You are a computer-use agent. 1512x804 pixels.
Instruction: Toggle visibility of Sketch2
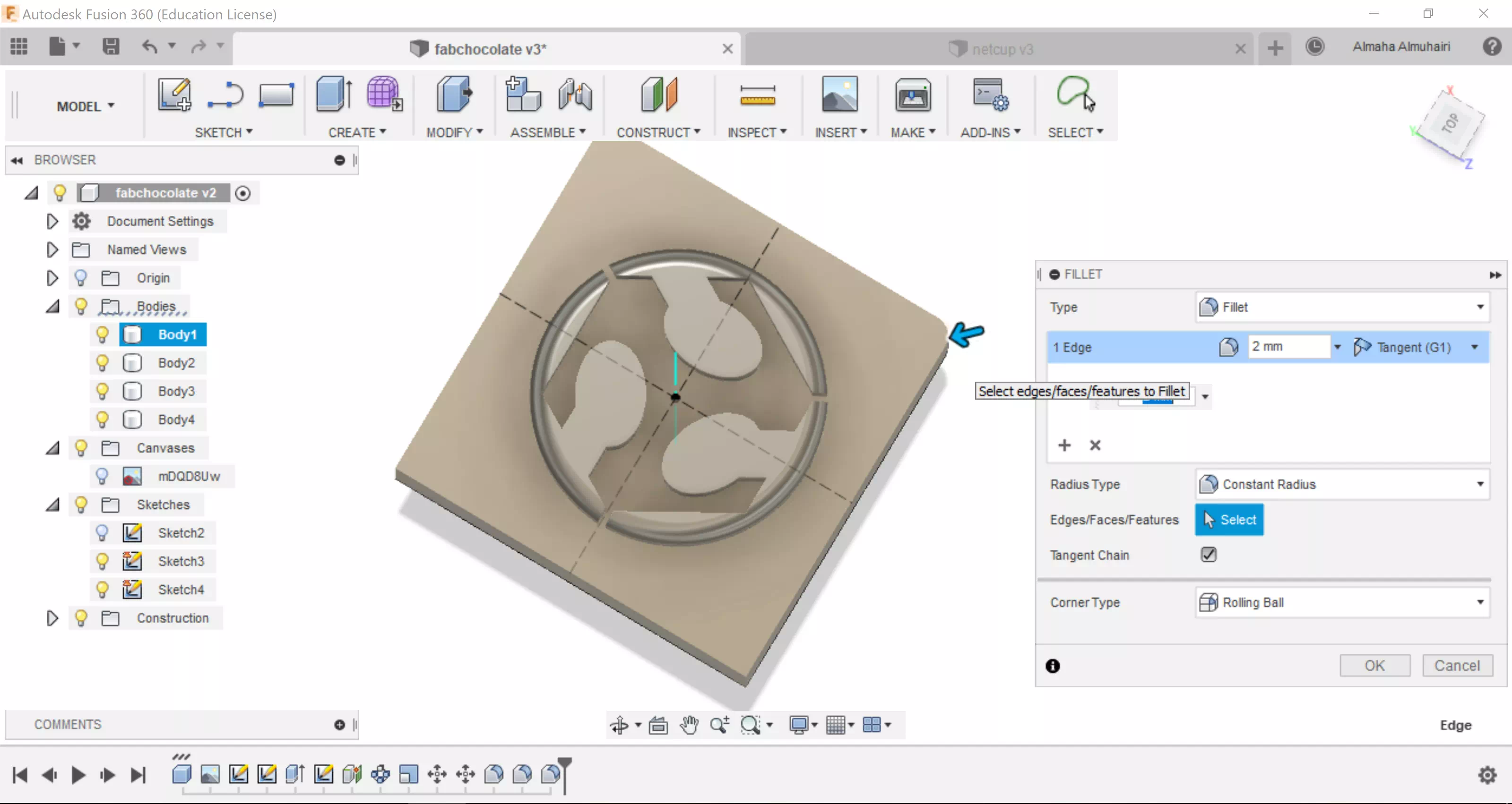click(x=102, y=533)
